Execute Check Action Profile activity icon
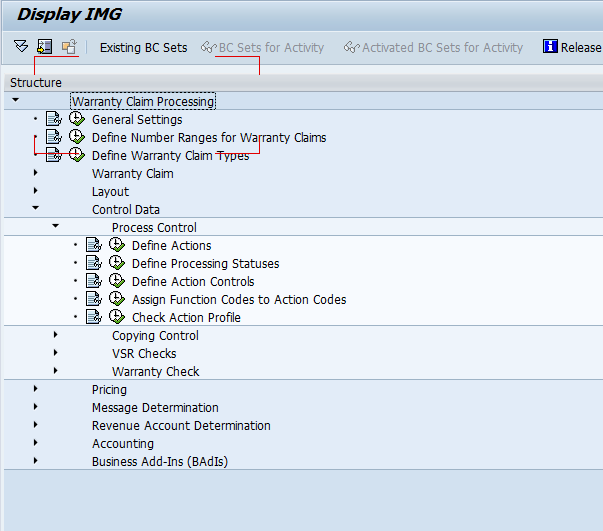 tap(117, 317)
